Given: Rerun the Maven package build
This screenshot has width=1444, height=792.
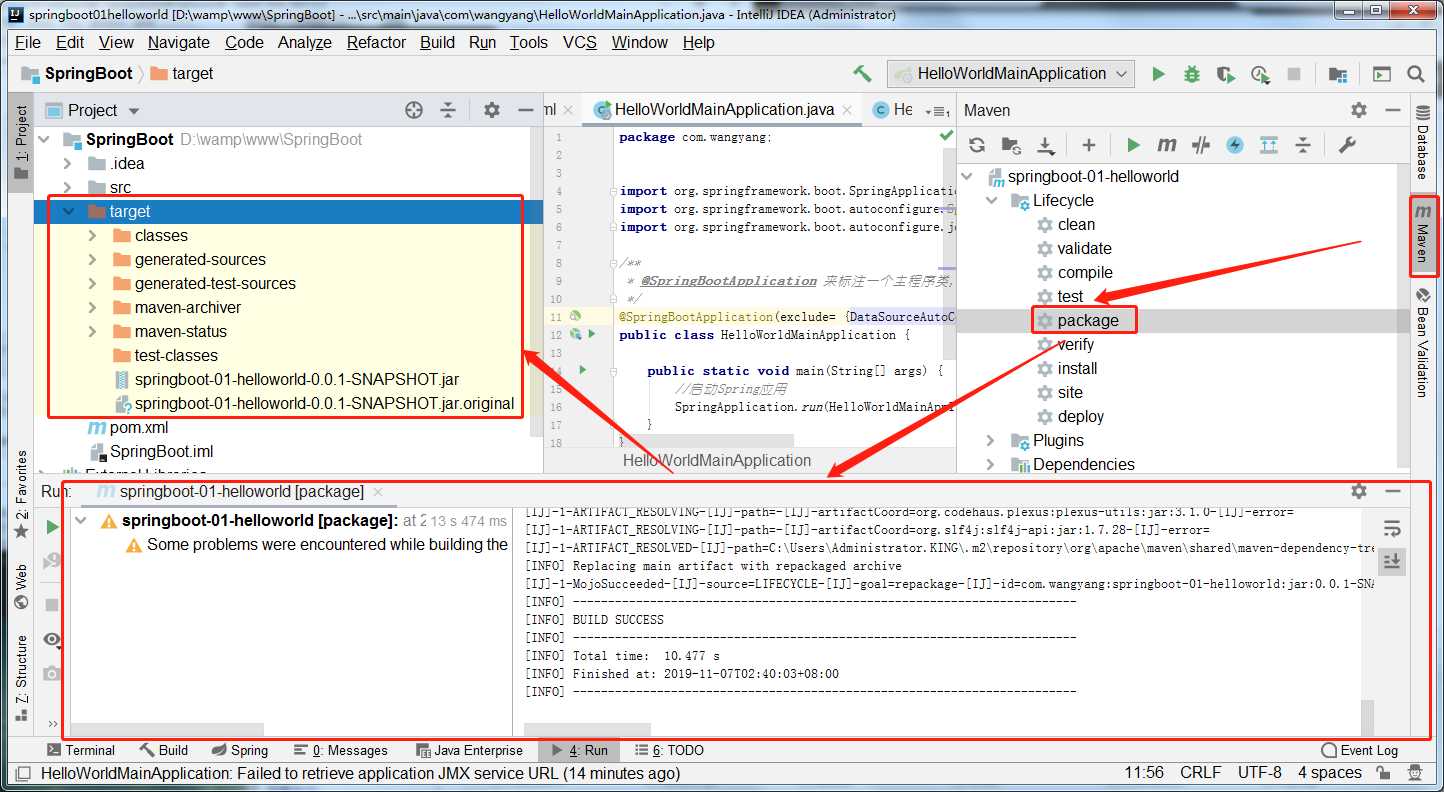Looking at the screenshot, I should pyautogui.click(x=52, y=527).
